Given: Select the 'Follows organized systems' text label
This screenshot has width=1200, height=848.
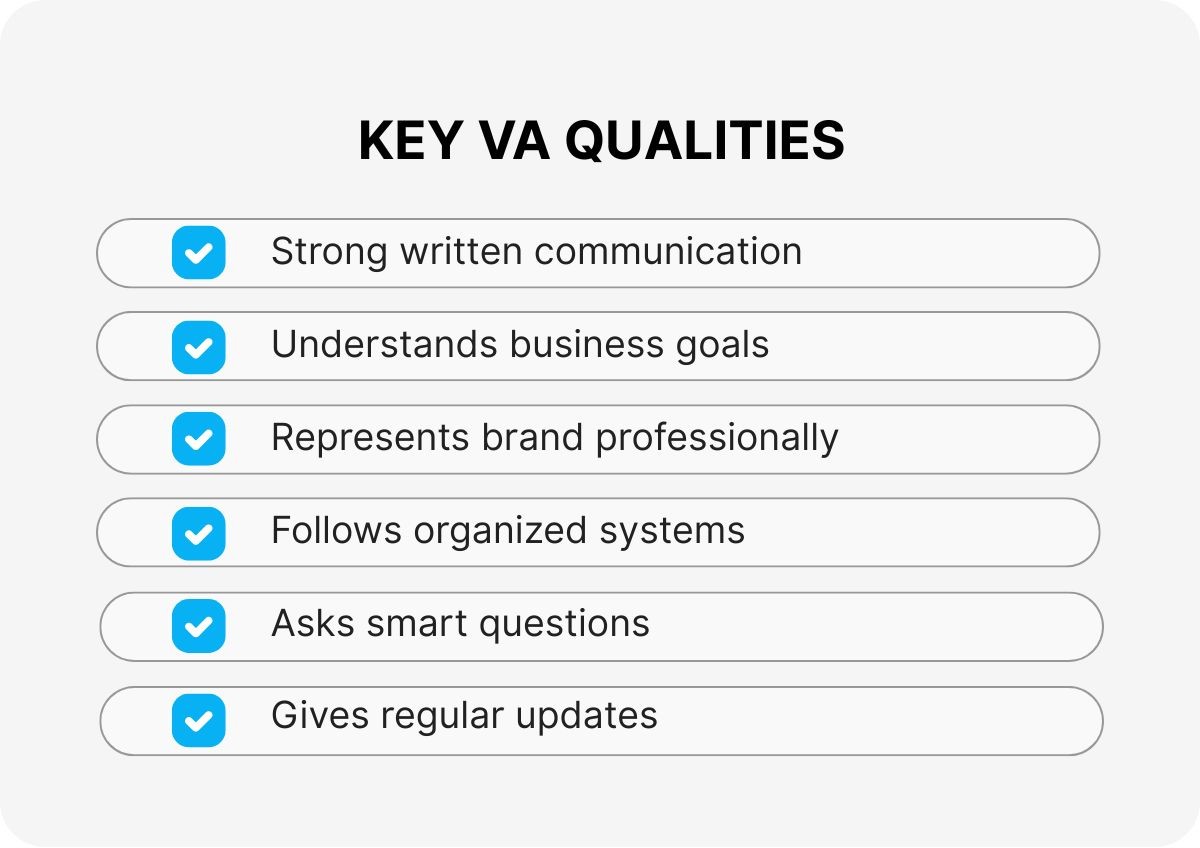Looking at the screenshot, I should click(x=508, y=531).
